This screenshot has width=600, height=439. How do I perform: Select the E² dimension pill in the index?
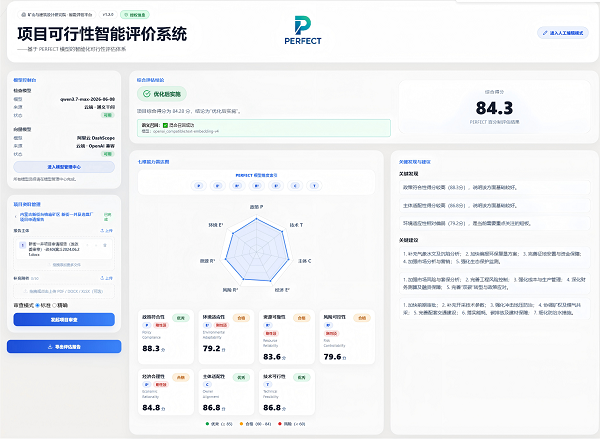pyautogui.click(x=276, y=186)
